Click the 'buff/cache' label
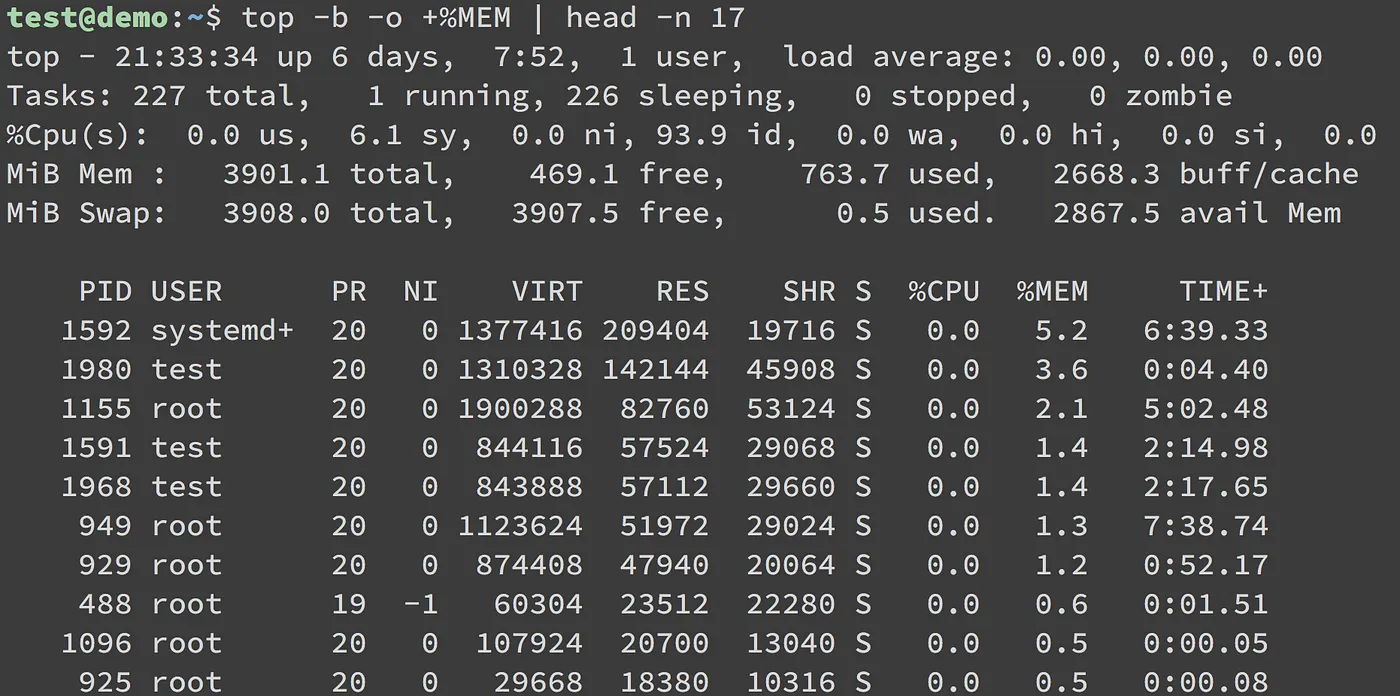 [1268, 174]
